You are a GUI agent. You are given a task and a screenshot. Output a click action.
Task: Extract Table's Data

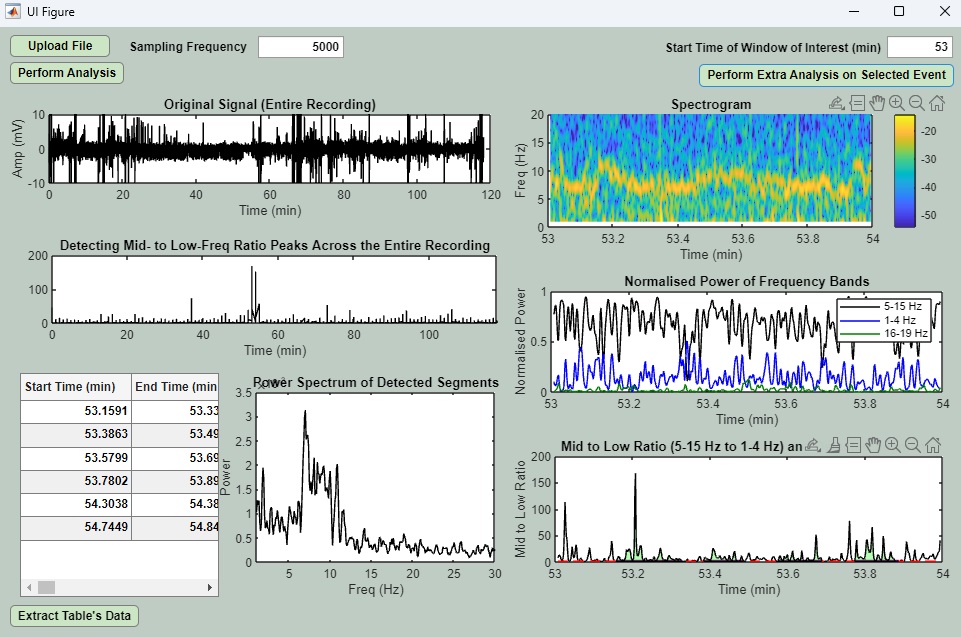(74, 616)
